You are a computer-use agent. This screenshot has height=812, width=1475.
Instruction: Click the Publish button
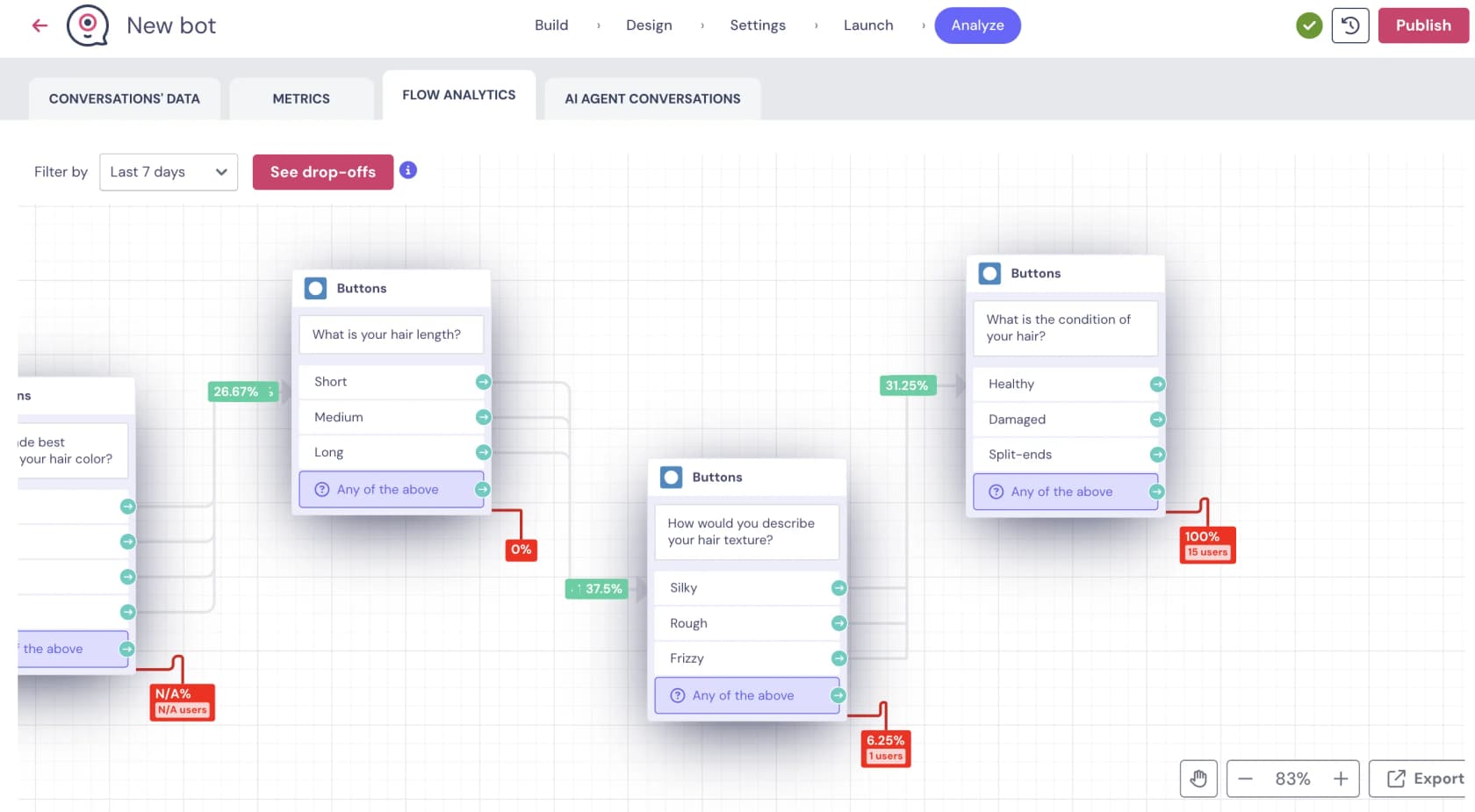coord(1423,25)
